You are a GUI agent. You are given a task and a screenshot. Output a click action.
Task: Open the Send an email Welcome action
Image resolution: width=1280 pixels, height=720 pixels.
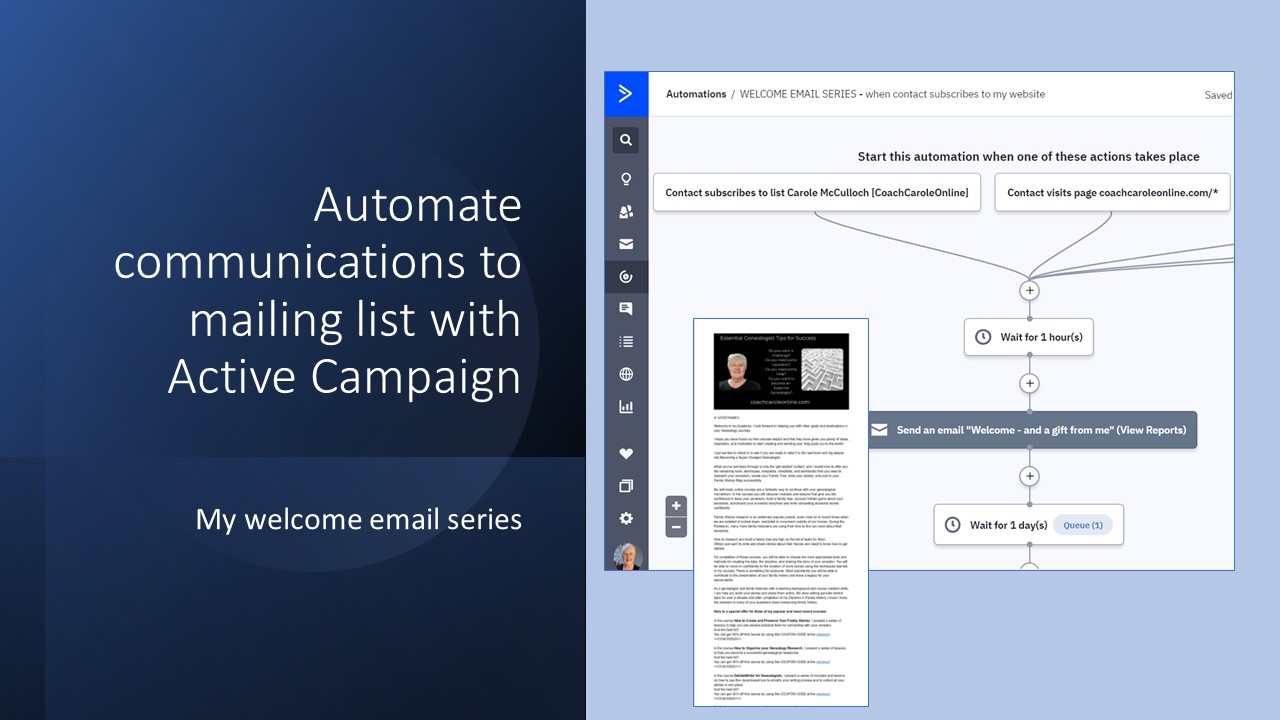point(1032,430)
